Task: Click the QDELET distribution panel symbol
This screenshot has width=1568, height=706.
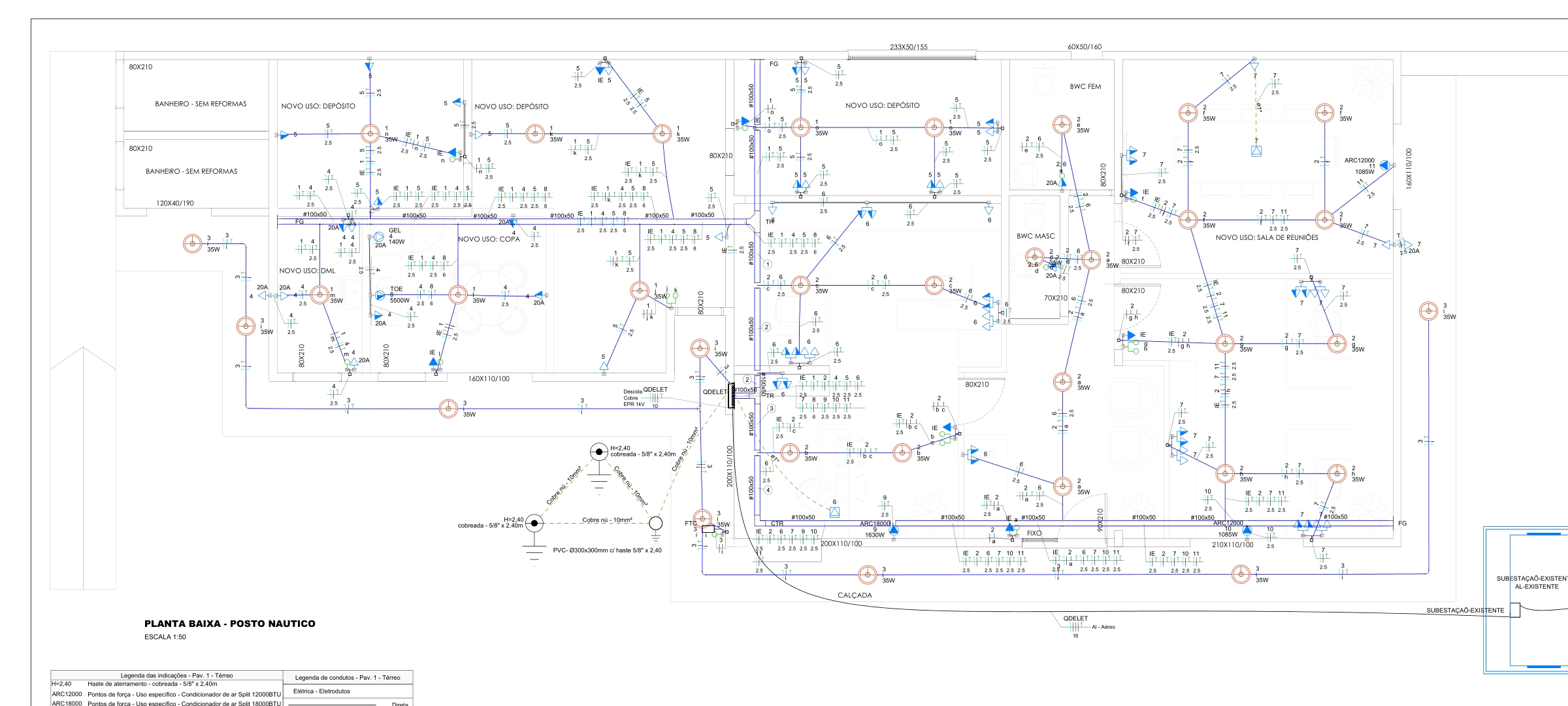Action: [732, 396]
